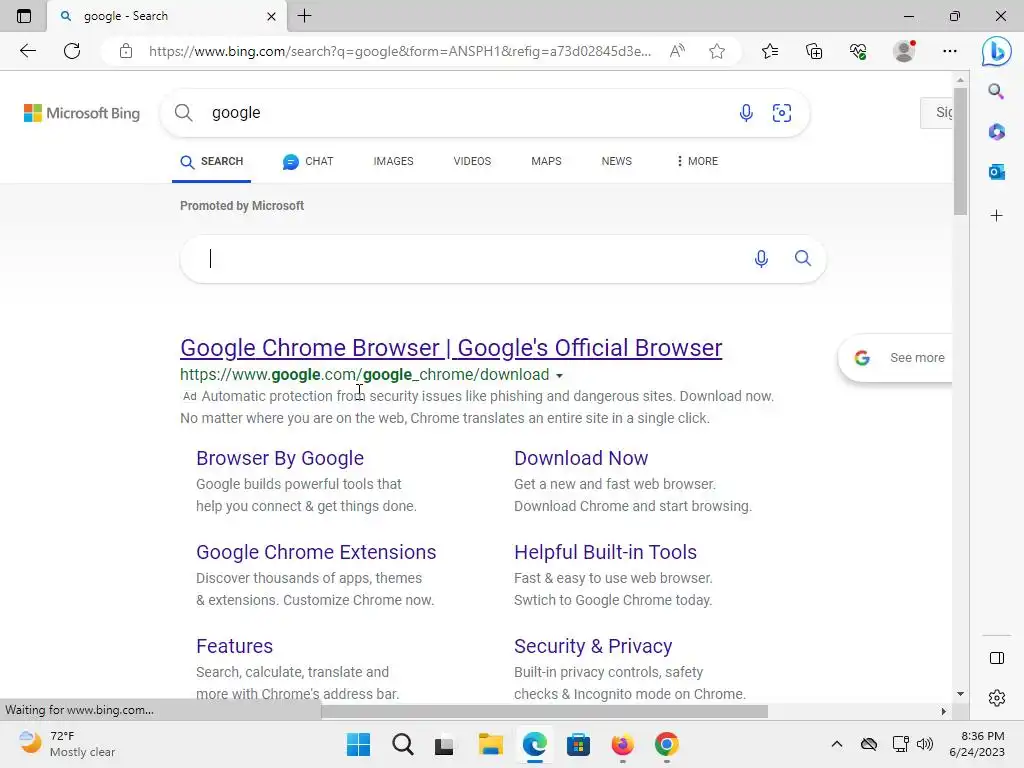Open Edge Settings and more ellipsis
Image resolution: width=1024 pixels, height=768 pixels.
(x=950, y=51)
